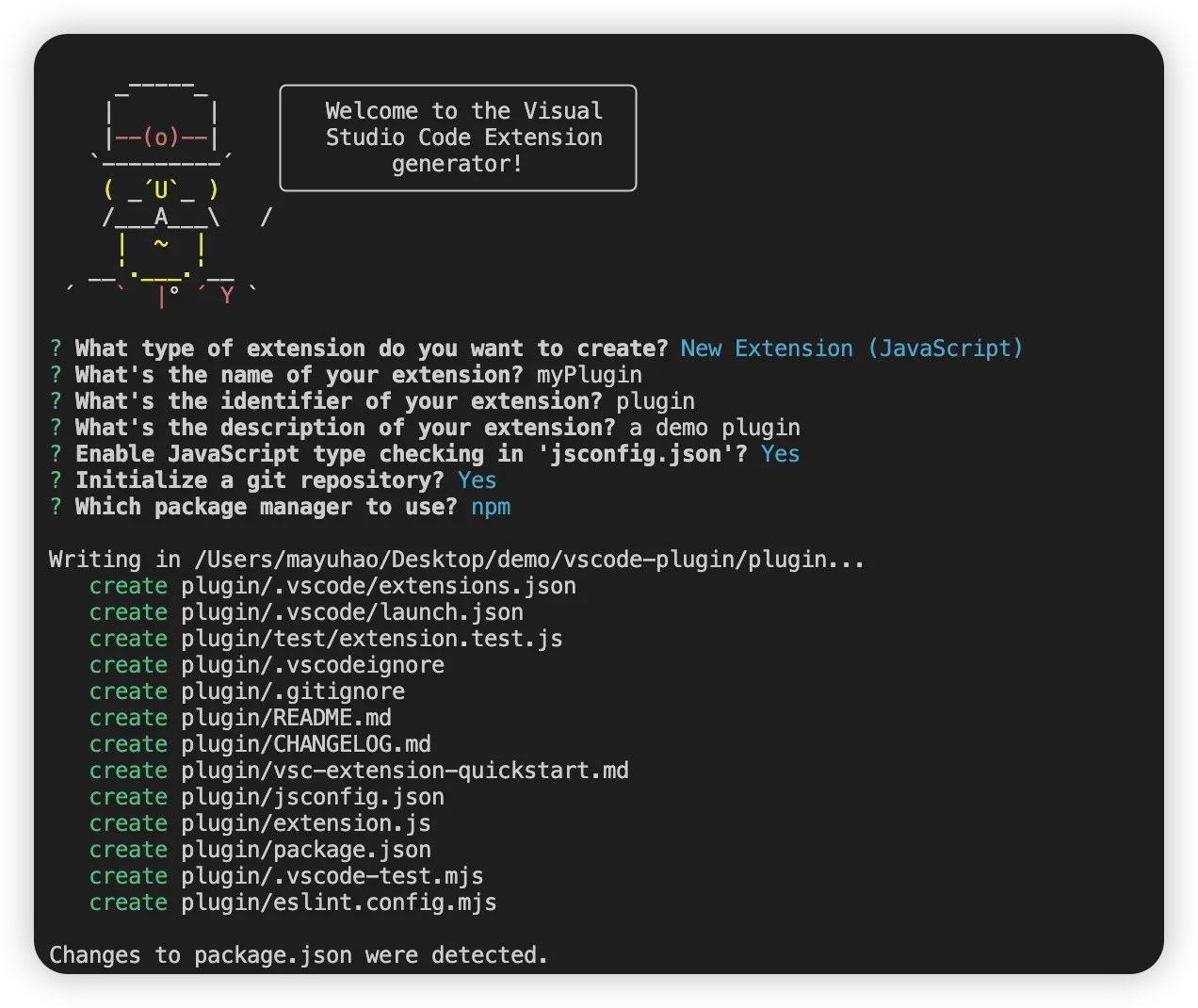Image resolution: width=1198 pixels, height=1008 pixels.
Task: Click the plugin/extension.js file path
Action: click(x=306, y=823)
